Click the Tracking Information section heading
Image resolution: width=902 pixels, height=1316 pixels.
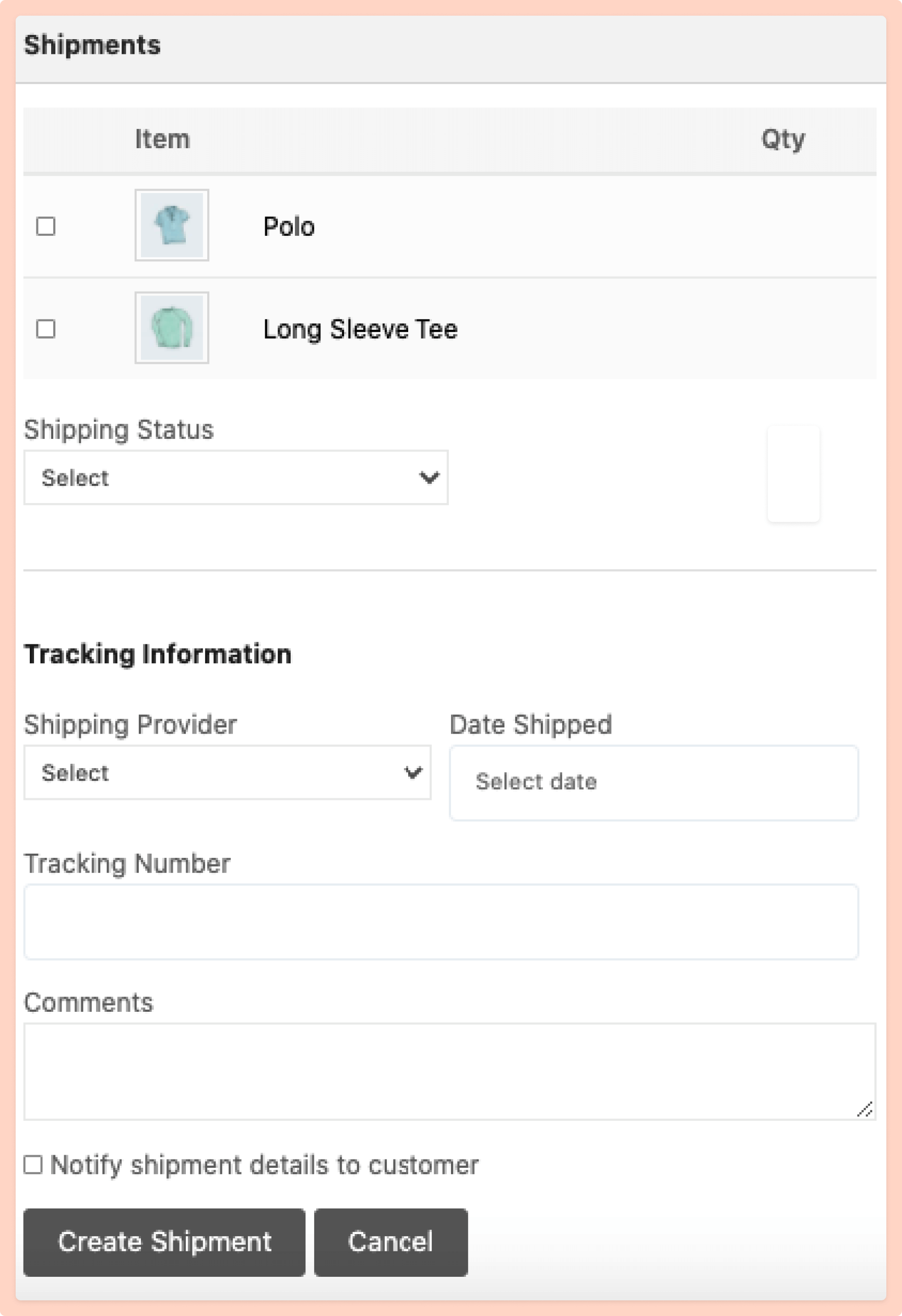[158, 653]
